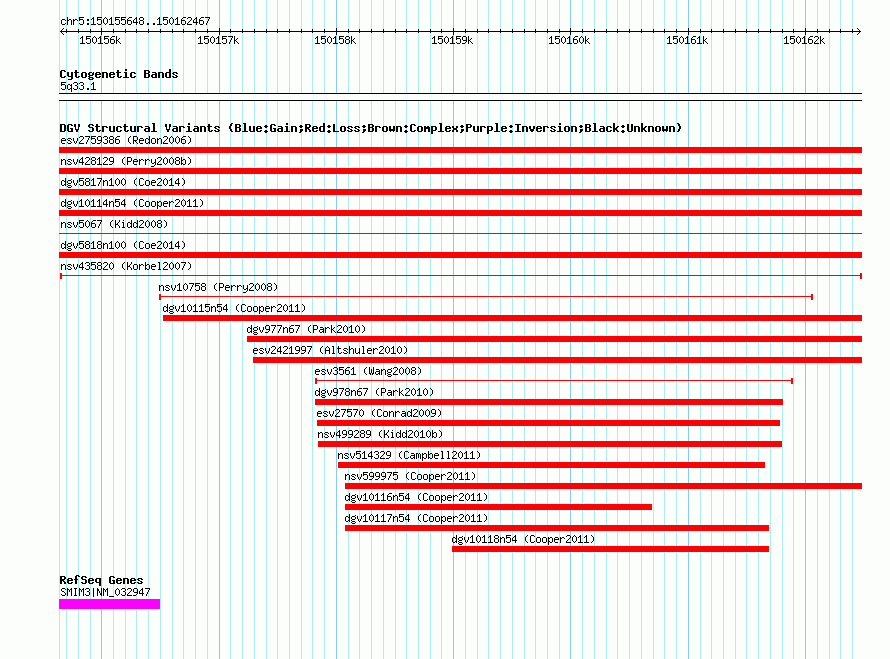Select nsv499289 (Kidd2010b) label
This screenshot has width=890, height=659.
pyautogui.click(x=380, y=434)
